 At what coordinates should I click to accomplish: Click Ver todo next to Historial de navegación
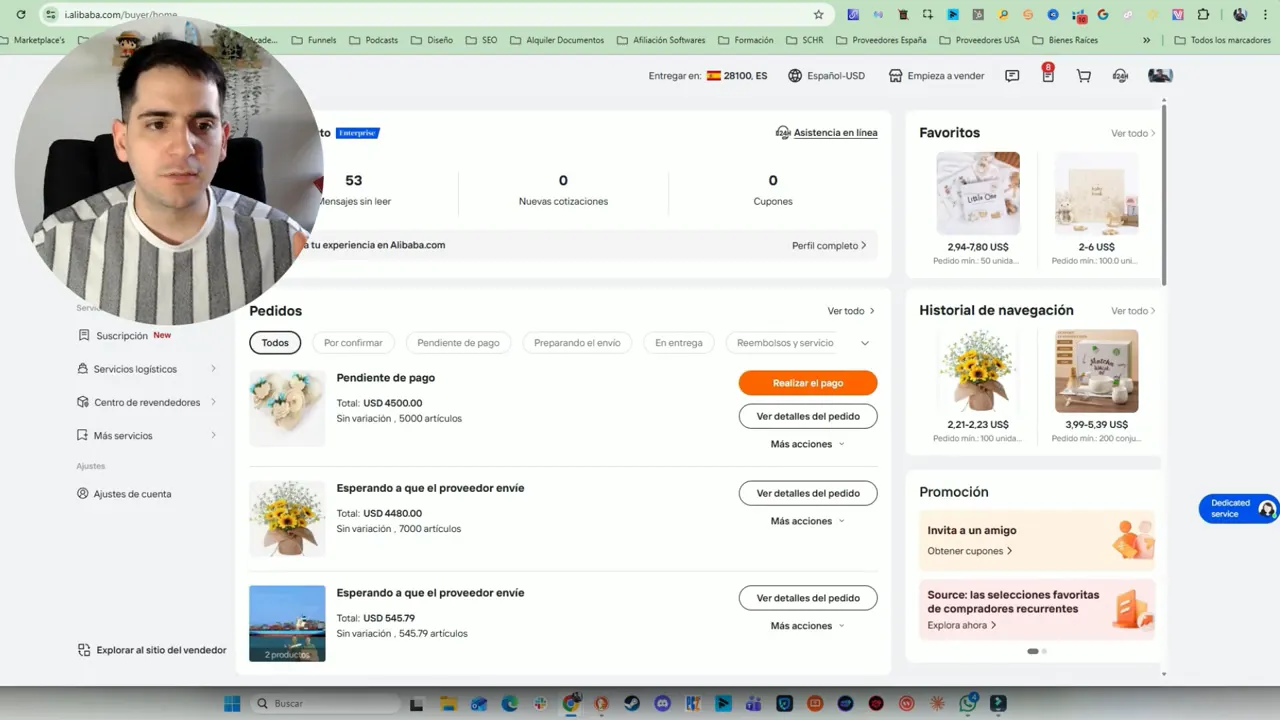1133,311
